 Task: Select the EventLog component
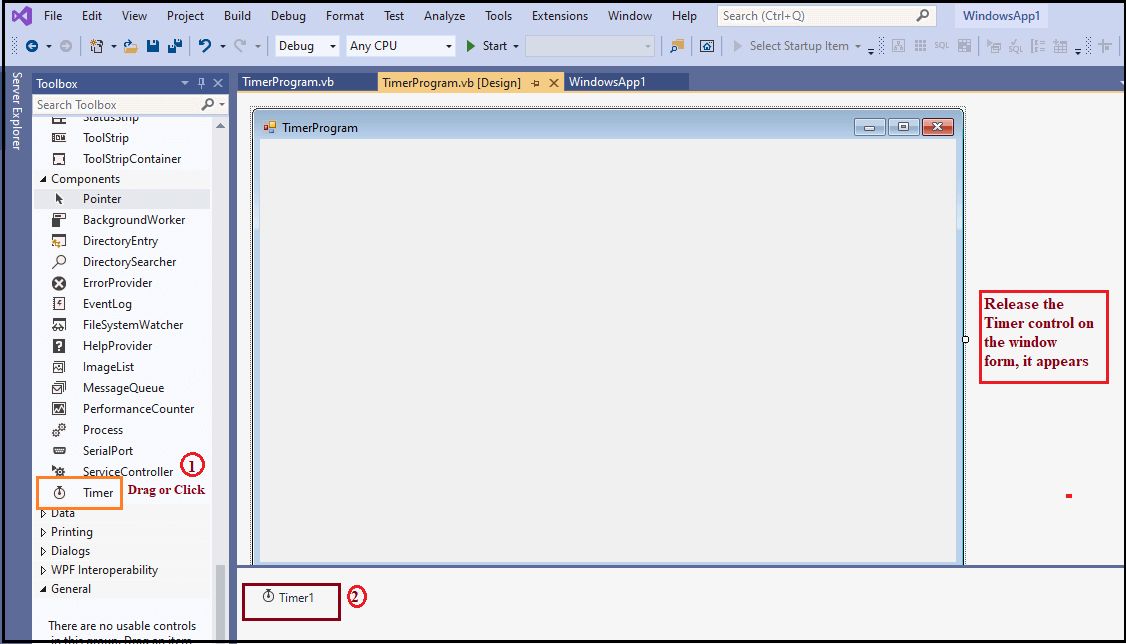coord(122,304)
